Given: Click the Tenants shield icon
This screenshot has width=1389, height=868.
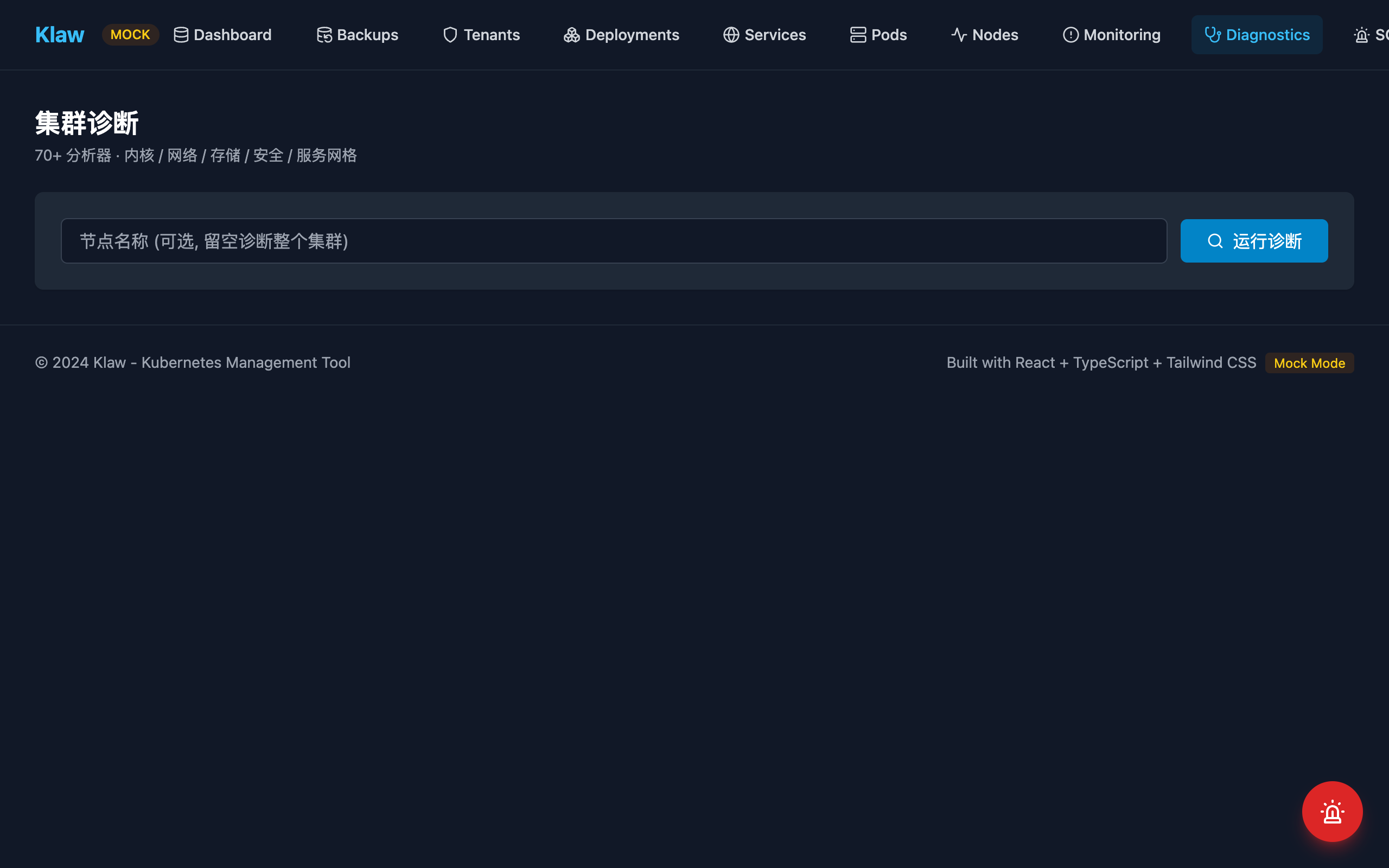Looking at the screenshot, I should click(450, 35).
